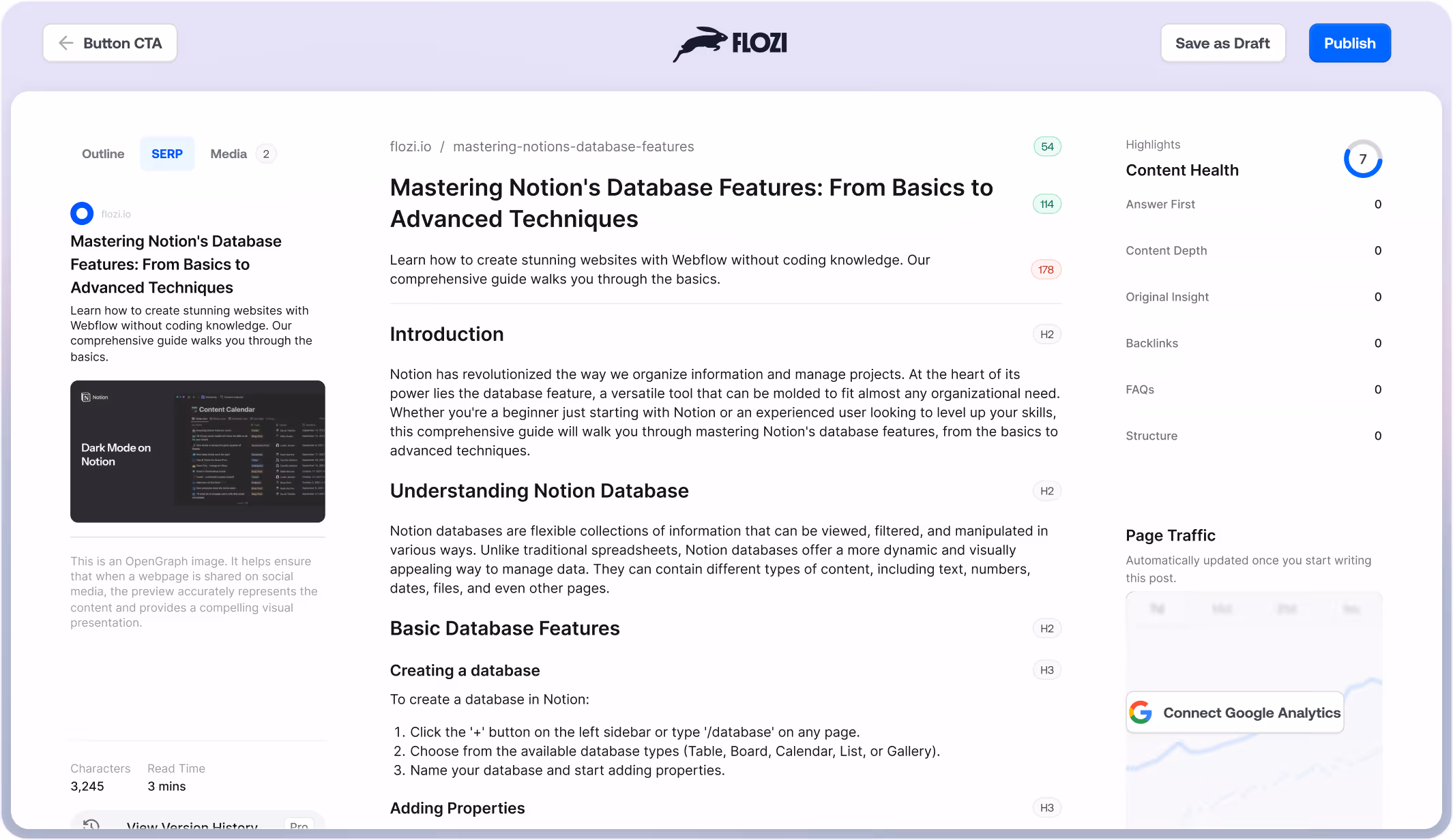Select the Introduction H2 tag badge

(1047, 334)
